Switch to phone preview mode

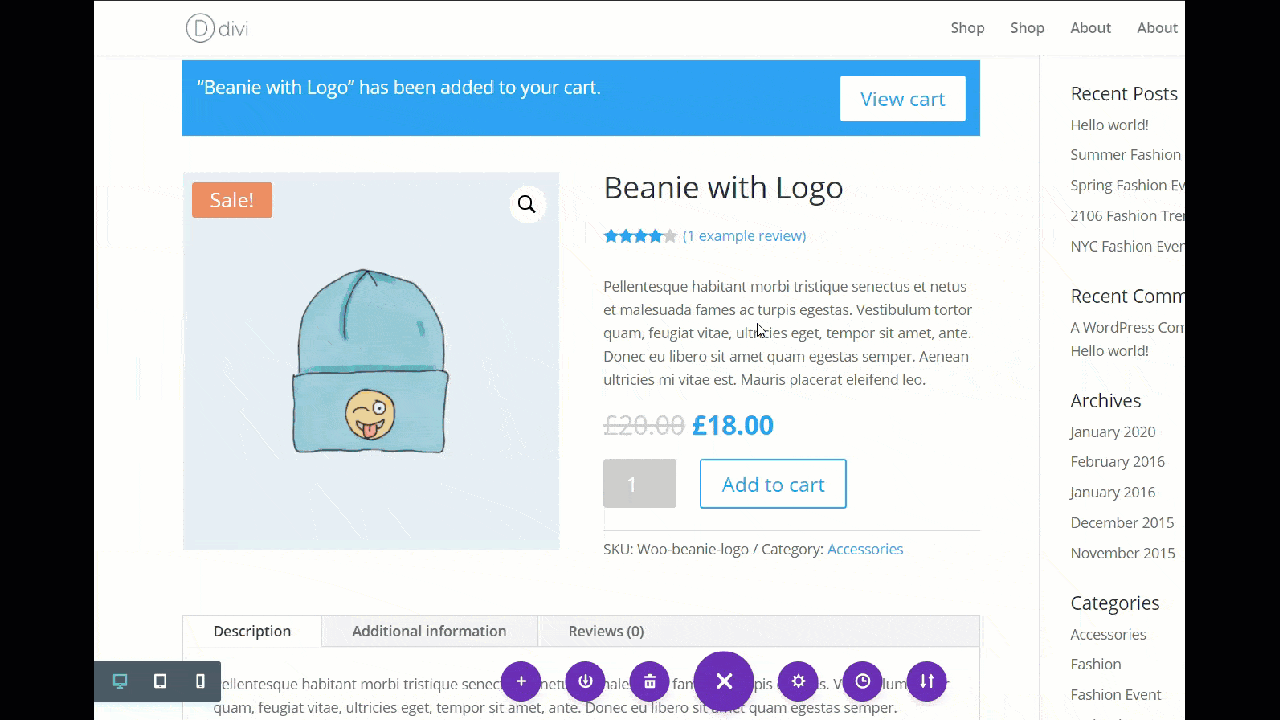200,681
